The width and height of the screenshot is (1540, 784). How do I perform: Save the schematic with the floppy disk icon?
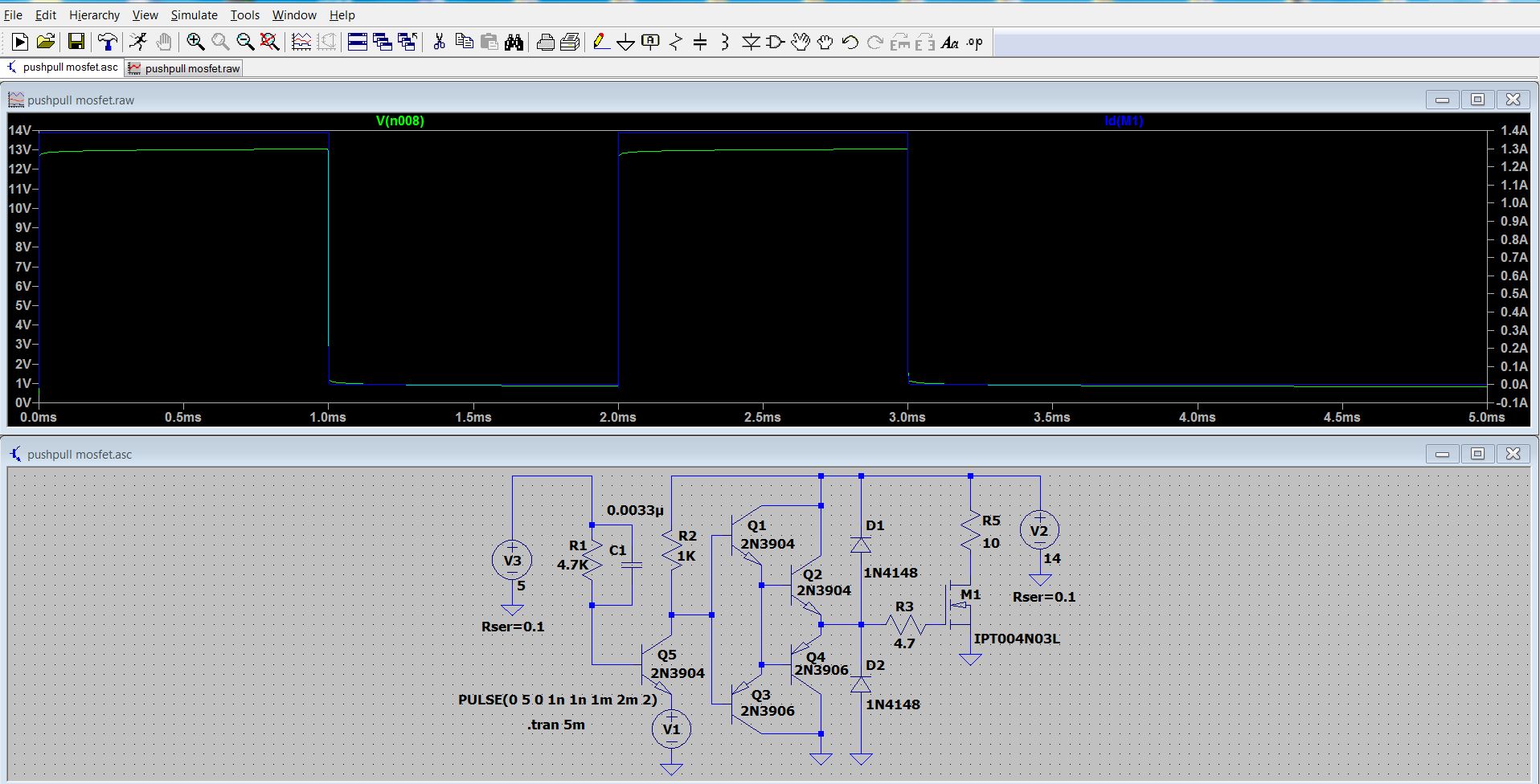(x=76, y=42)
